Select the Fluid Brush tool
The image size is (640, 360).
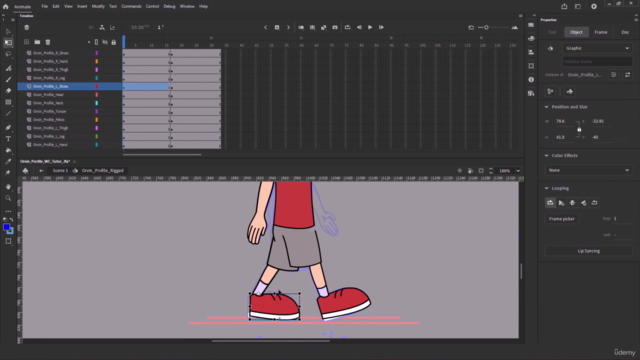[x=8, y=68]
